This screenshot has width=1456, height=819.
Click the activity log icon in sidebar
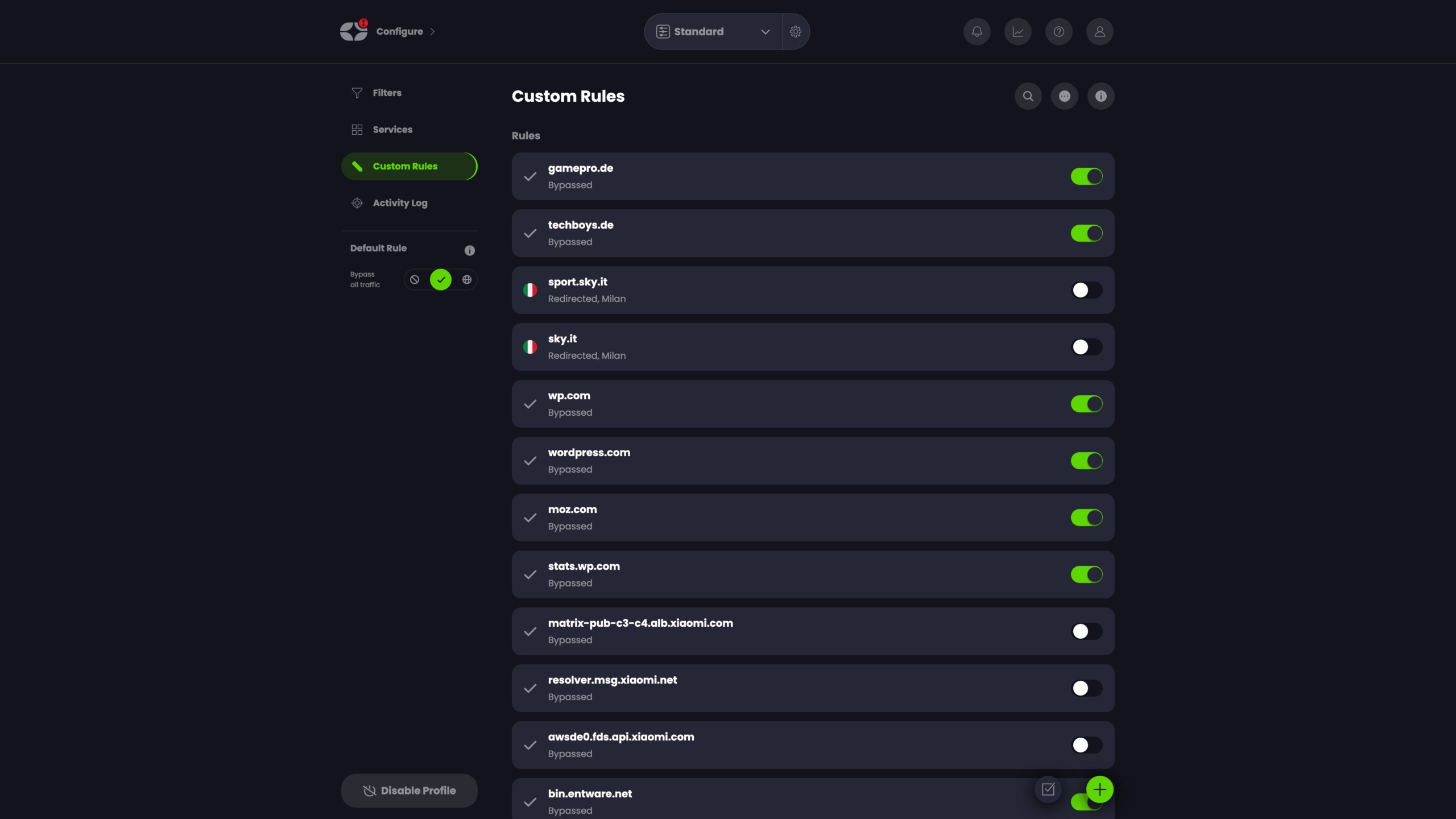tap(357, 202)
